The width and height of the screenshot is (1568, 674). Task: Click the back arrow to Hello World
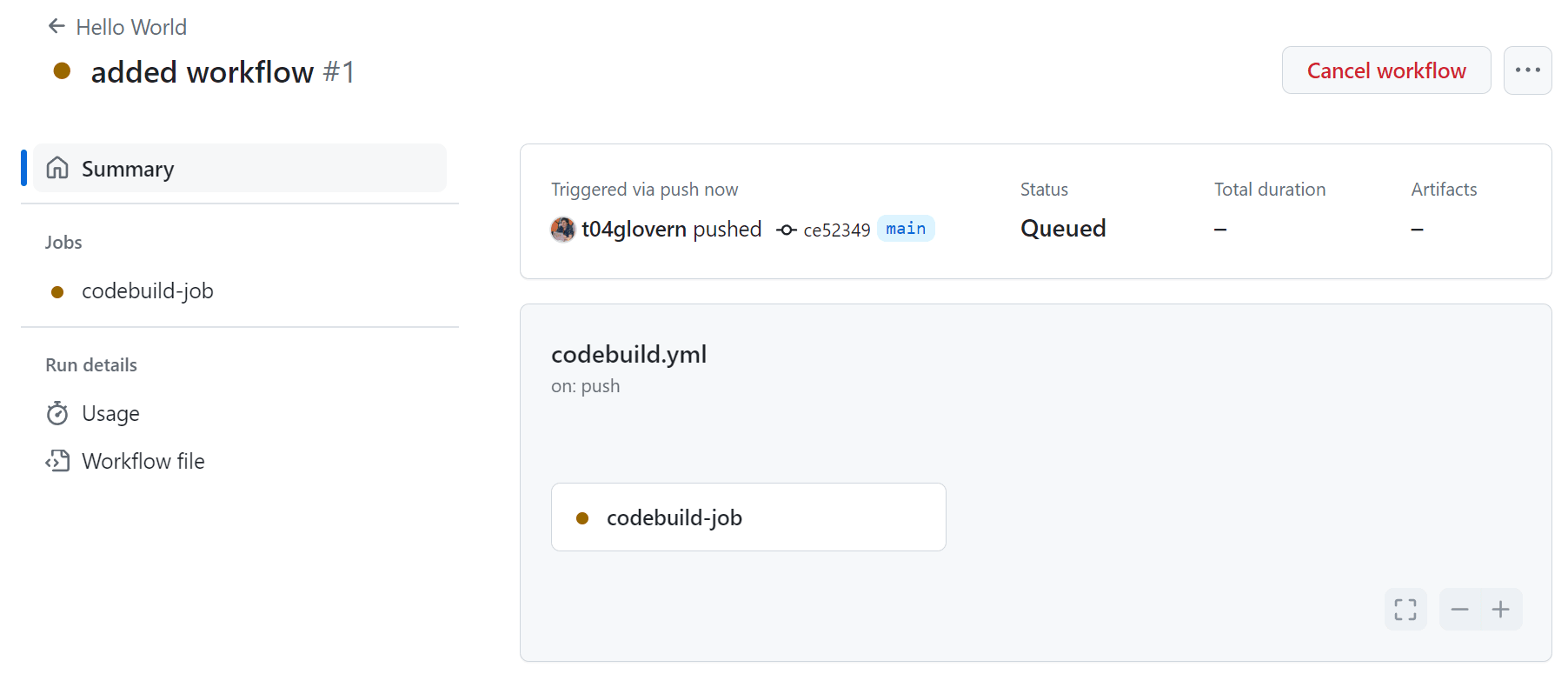click(57, 26)
